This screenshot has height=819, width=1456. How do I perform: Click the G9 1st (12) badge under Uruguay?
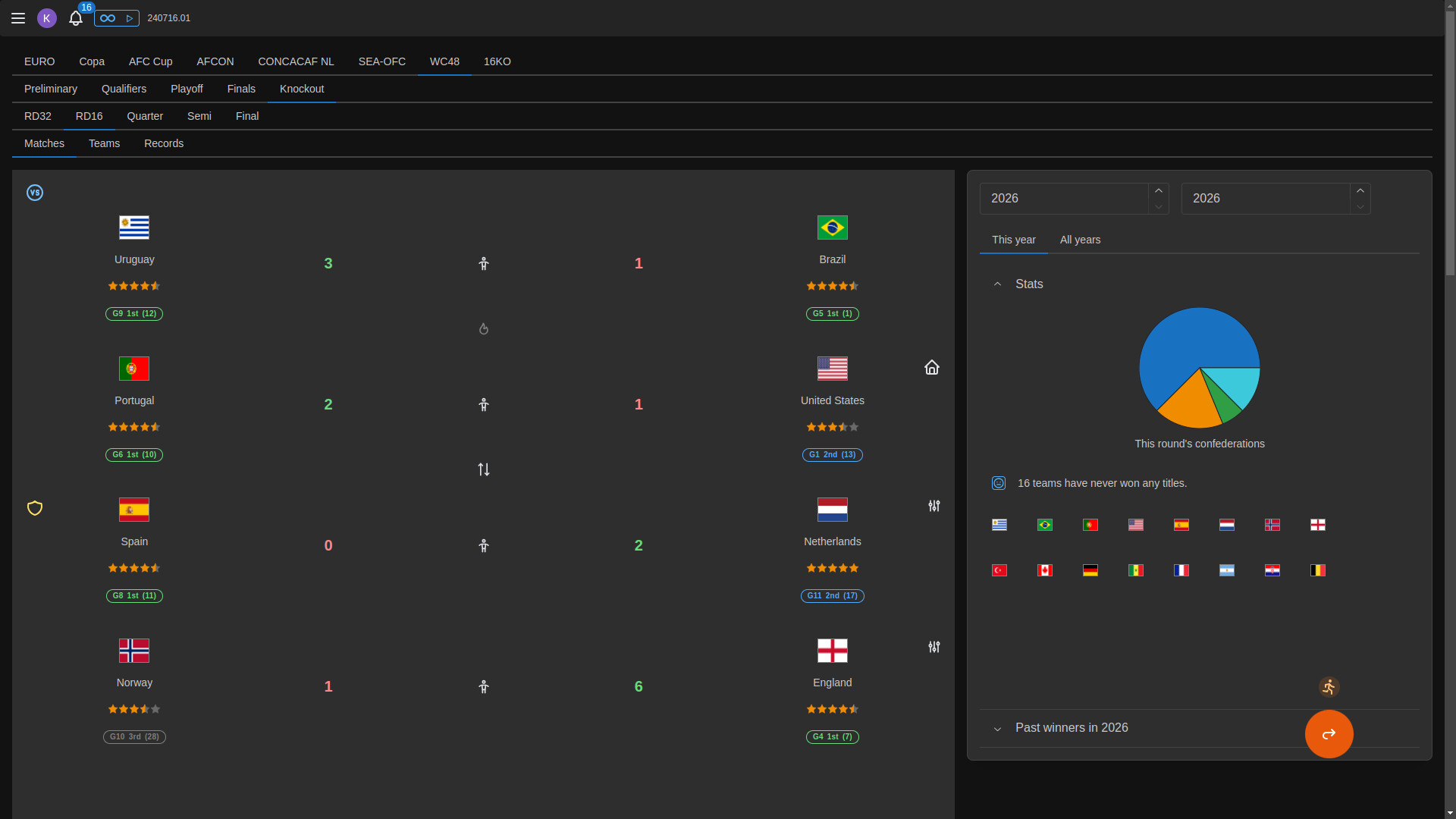coord(134,314)
